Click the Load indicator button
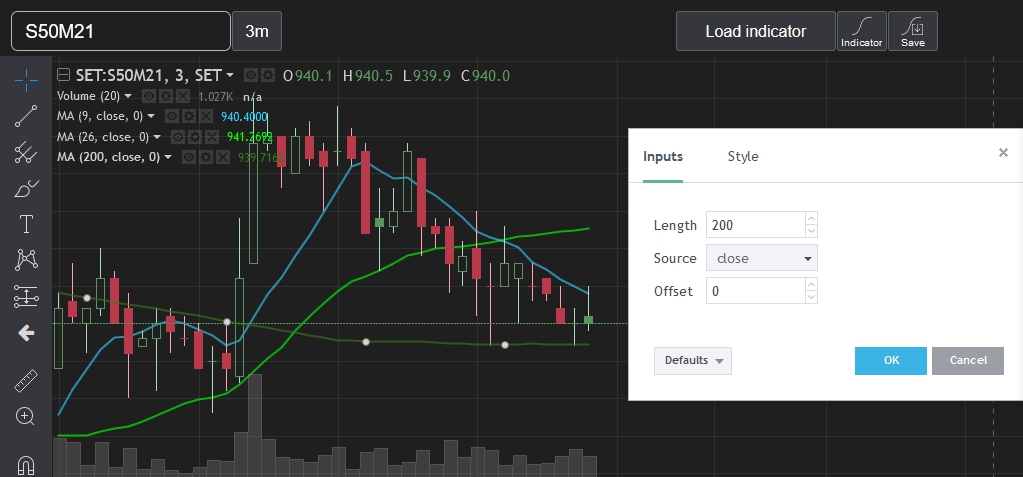 (756, 31)
